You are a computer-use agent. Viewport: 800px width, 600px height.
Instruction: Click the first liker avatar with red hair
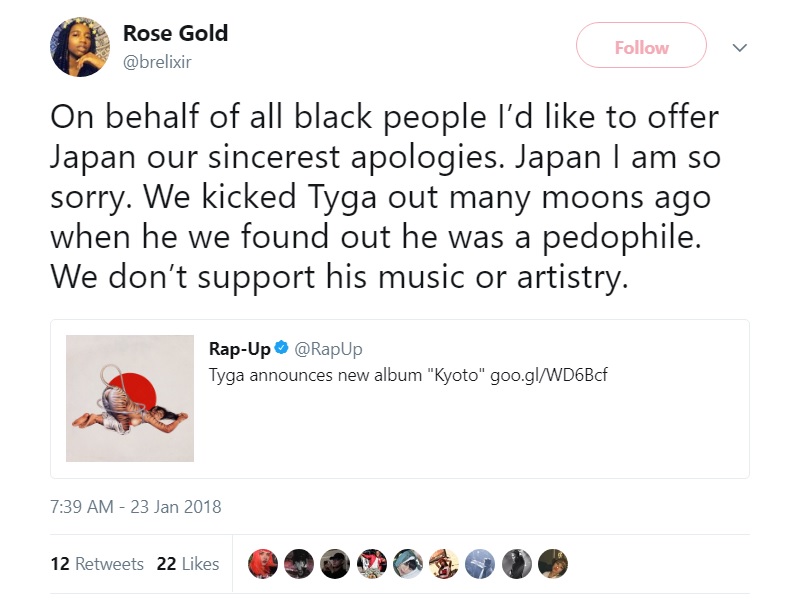[263, 564]
